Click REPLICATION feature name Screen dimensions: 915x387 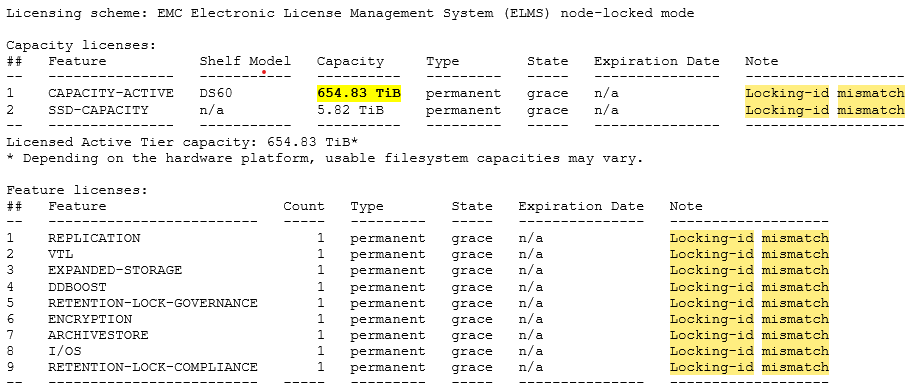pos(94,238)
